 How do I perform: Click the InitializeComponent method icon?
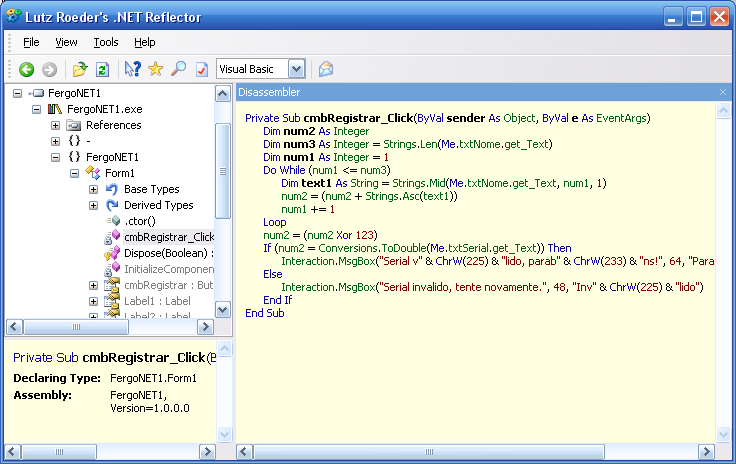(x=112, y=269)
